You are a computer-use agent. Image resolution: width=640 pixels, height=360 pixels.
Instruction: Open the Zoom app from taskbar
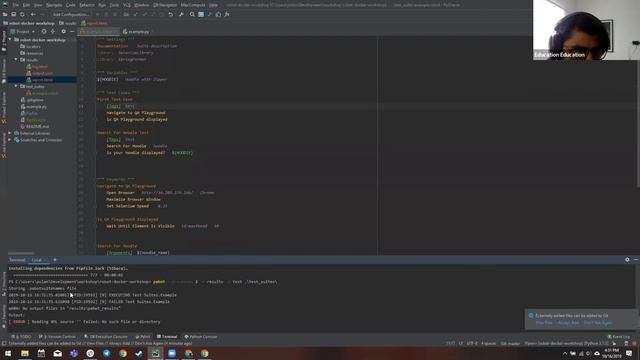pos(172,353)
